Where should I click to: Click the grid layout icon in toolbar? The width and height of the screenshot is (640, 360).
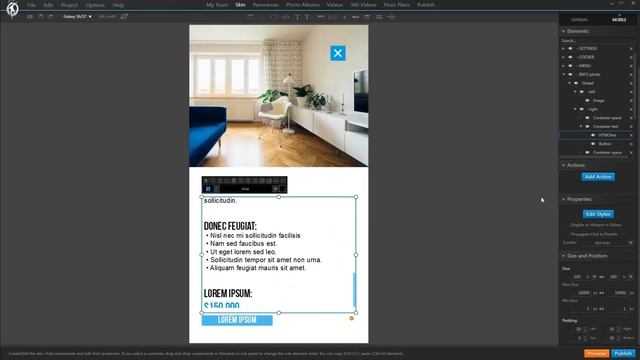(x=379, y=17)
